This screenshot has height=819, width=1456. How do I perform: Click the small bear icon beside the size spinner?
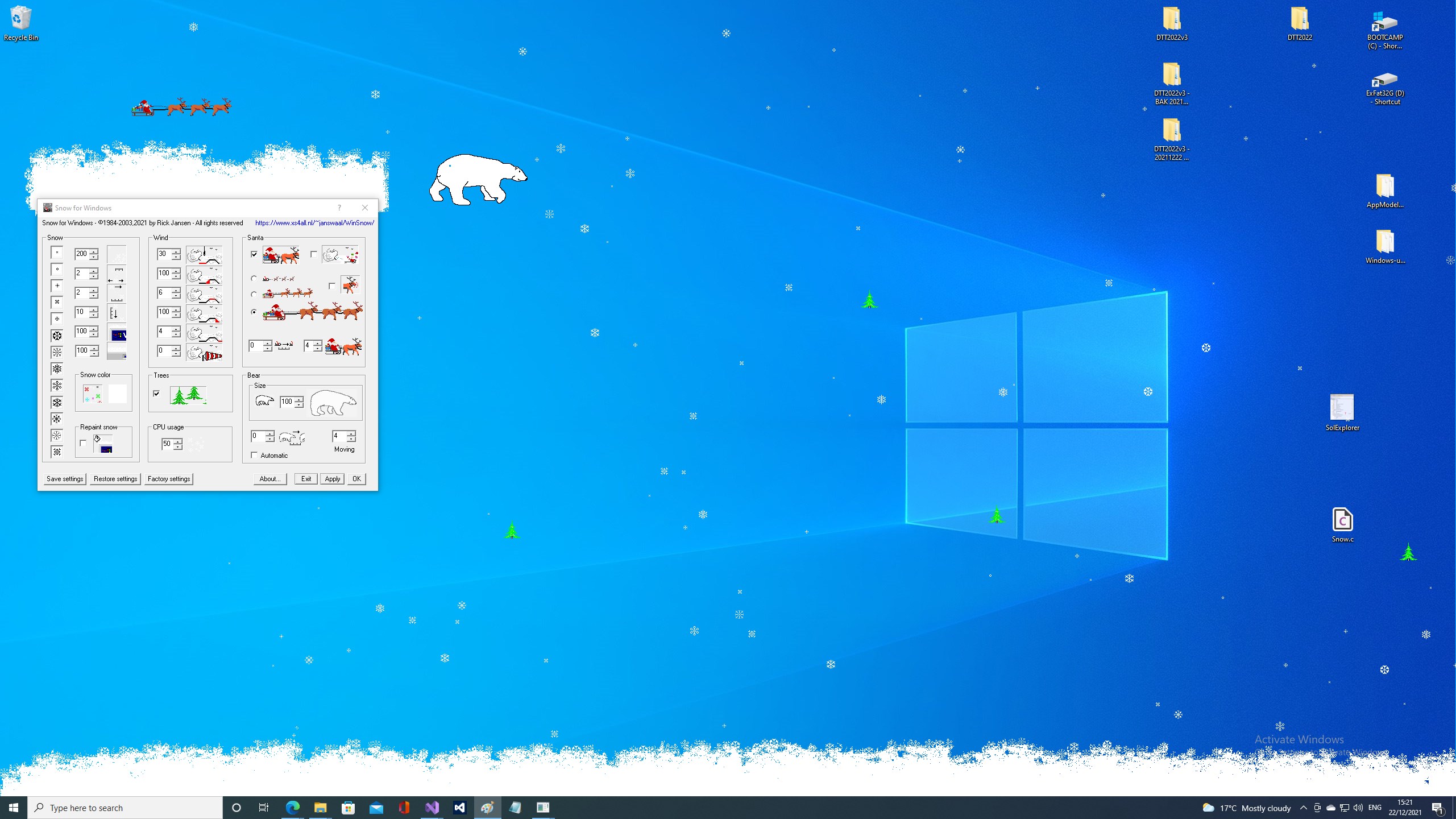(x=264, y=401)
